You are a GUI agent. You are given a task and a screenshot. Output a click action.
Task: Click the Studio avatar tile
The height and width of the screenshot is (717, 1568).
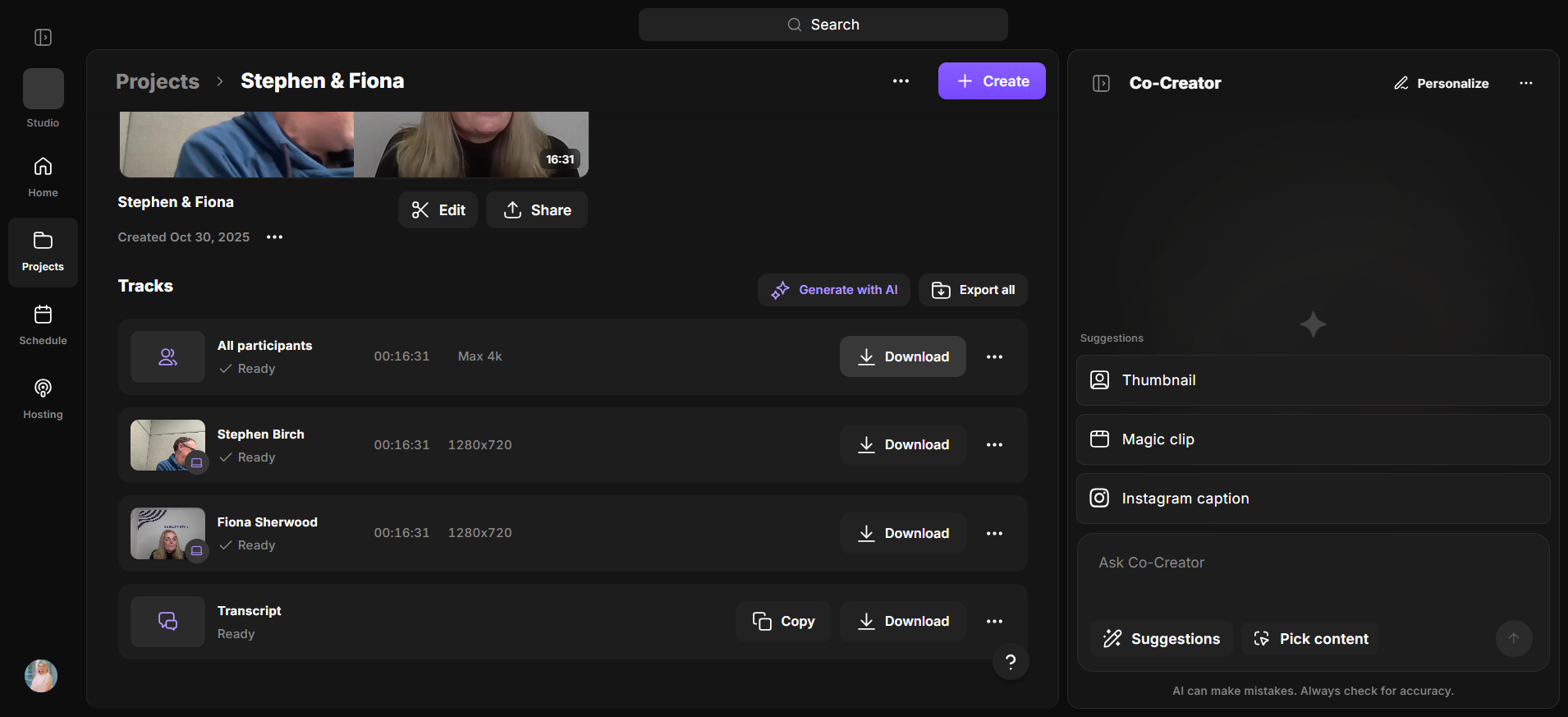pos(43,89)
